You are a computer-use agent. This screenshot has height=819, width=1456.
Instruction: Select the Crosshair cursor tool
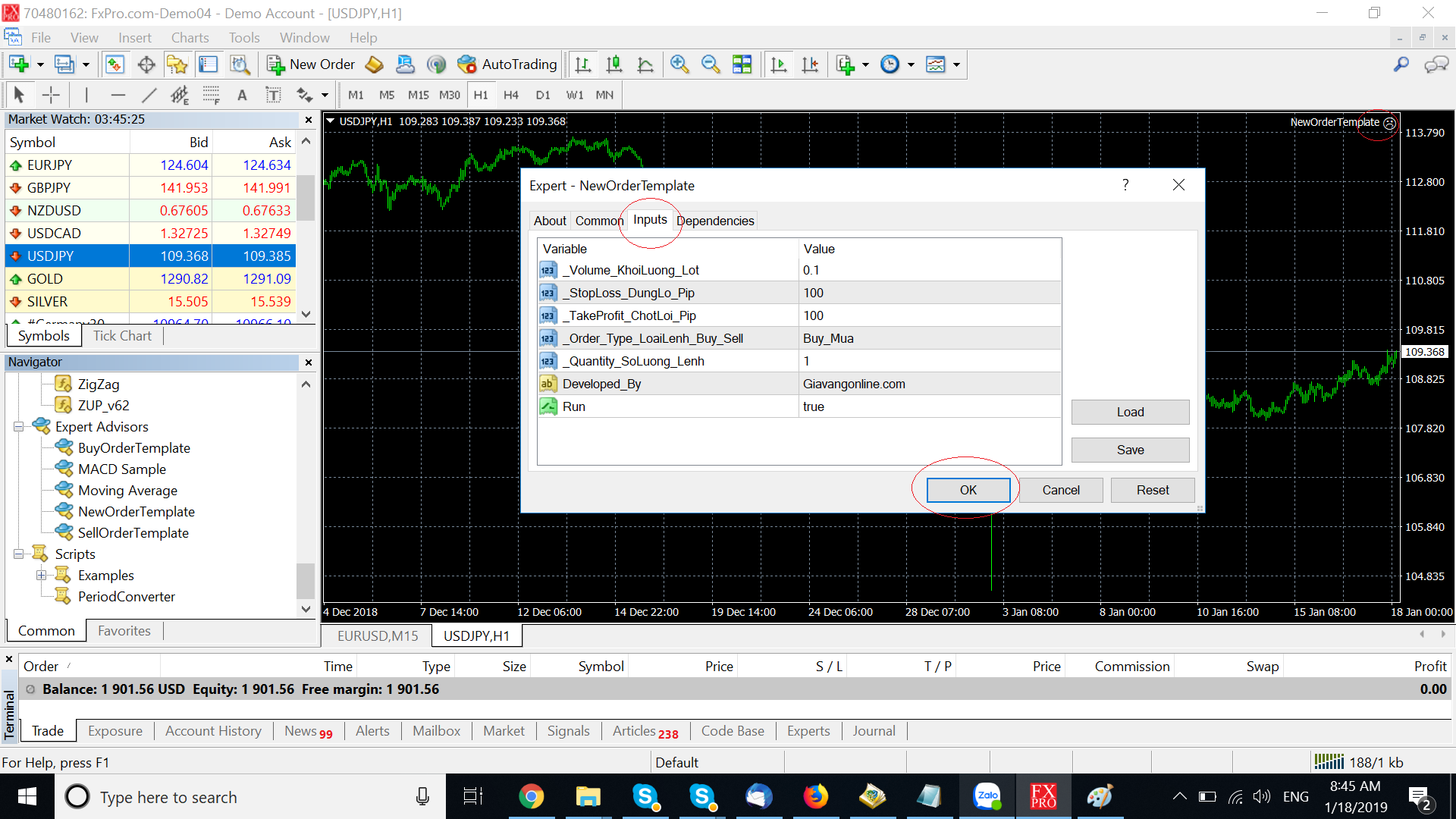(x=51, y=95)
